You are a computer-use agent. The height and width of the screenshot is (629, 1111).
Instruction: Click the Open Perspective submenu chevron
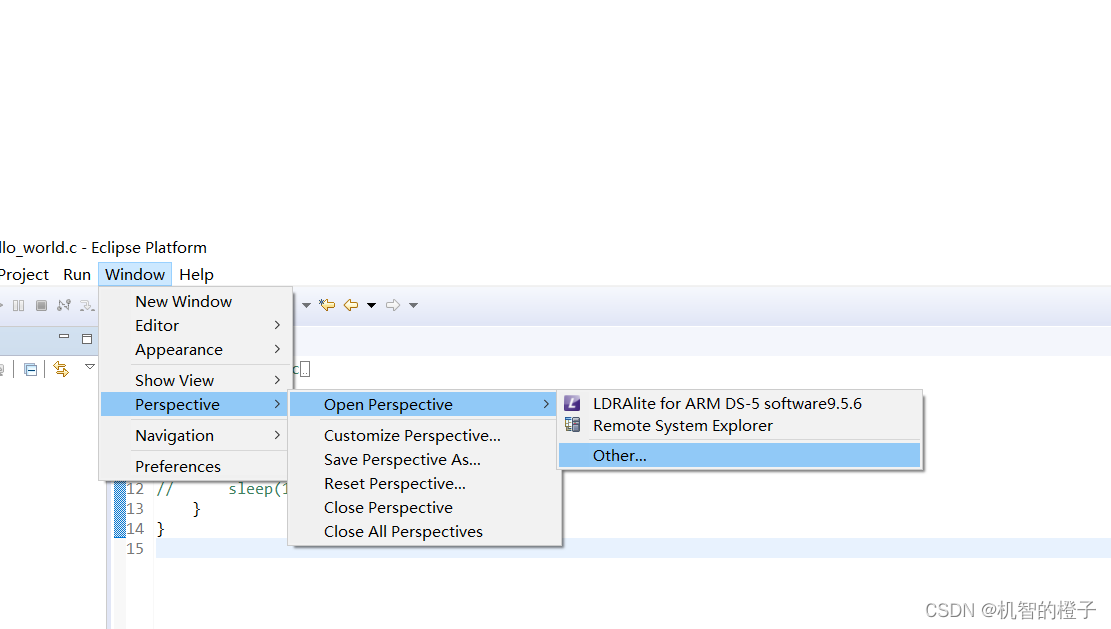(x=546, y=404)
